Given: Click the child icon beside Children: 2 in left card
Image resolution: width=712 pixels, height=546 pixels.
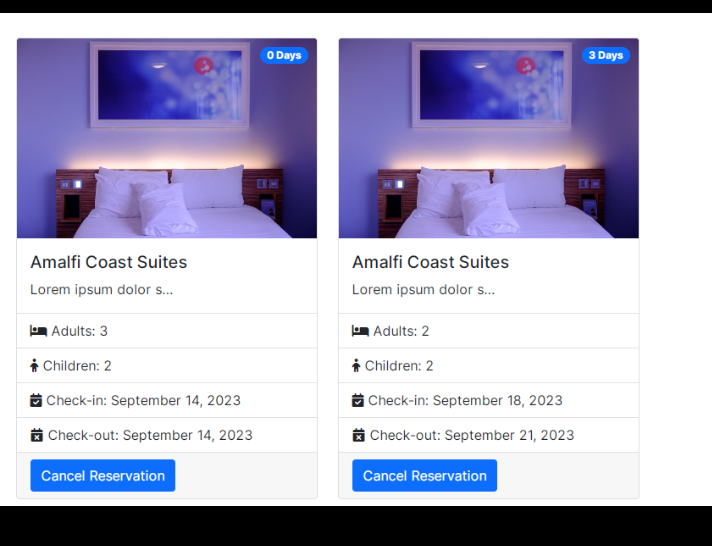Looking at the screenshot, I should tap(35, 366).
